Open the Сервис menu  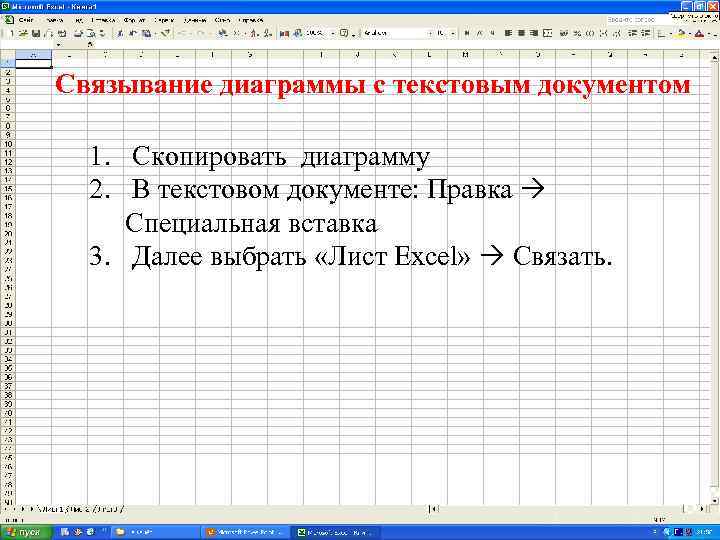tap(164, 20)
